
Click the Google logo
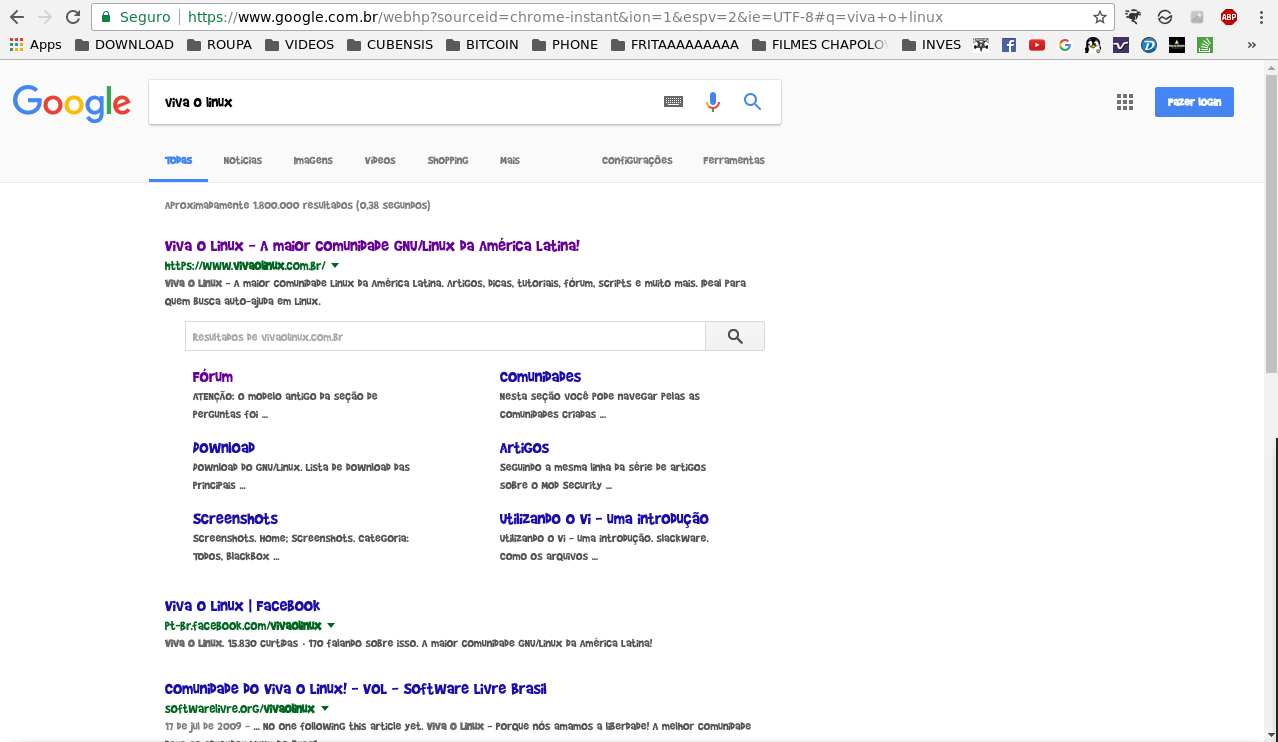coord(72,104)
